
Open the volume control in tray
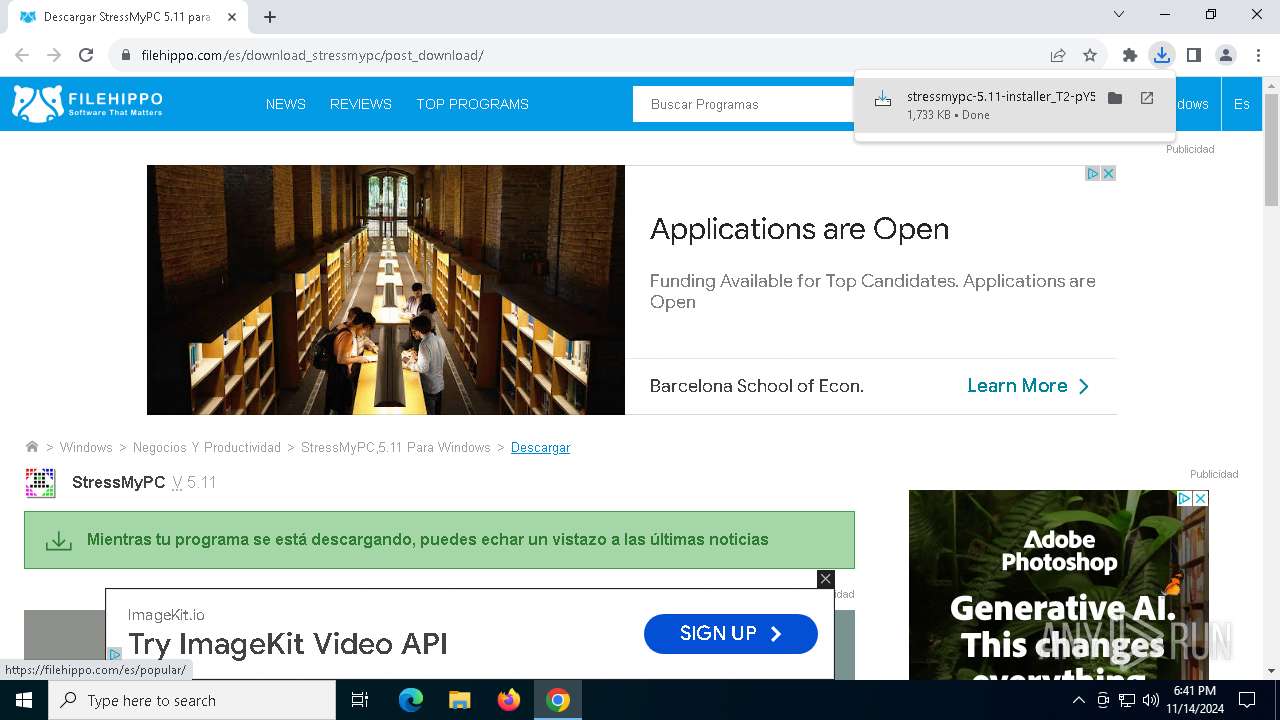point(1151,700)
